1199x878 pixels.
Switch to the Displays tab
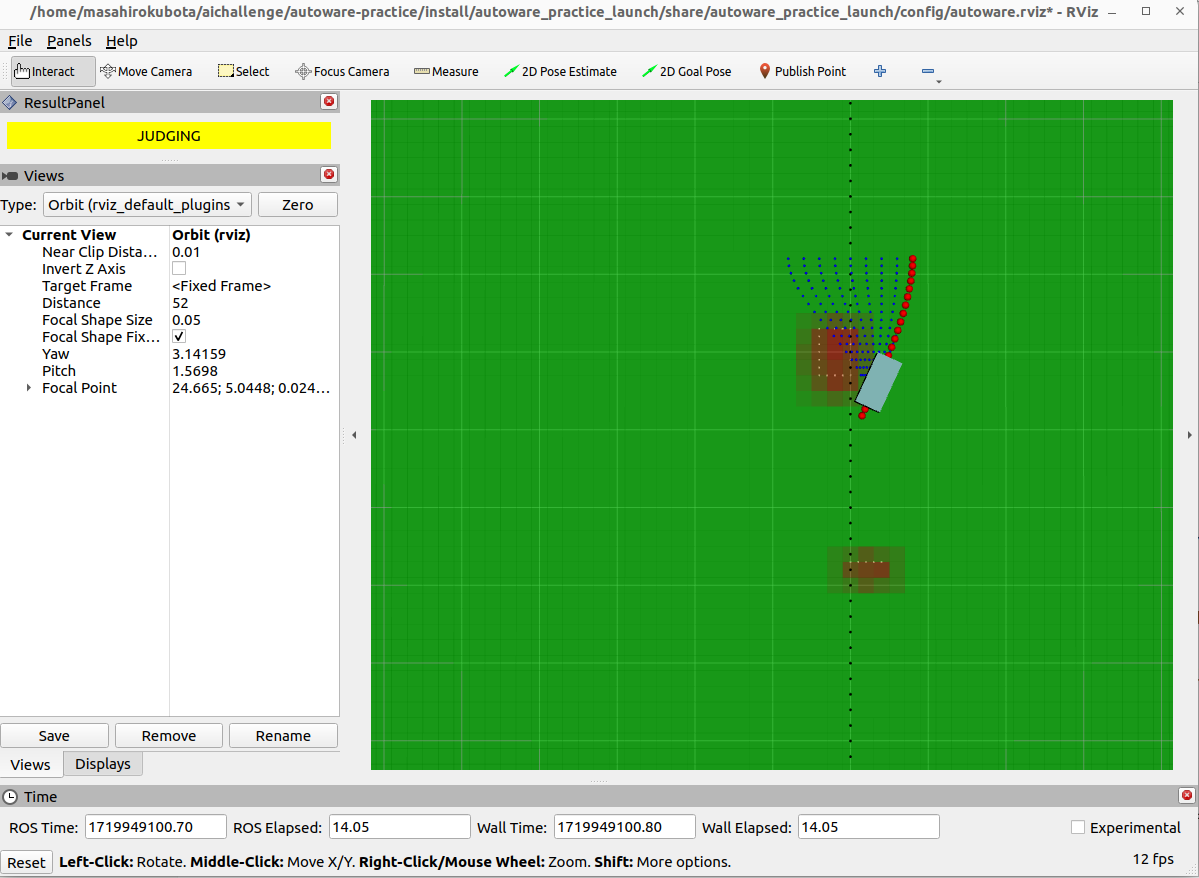103,764
